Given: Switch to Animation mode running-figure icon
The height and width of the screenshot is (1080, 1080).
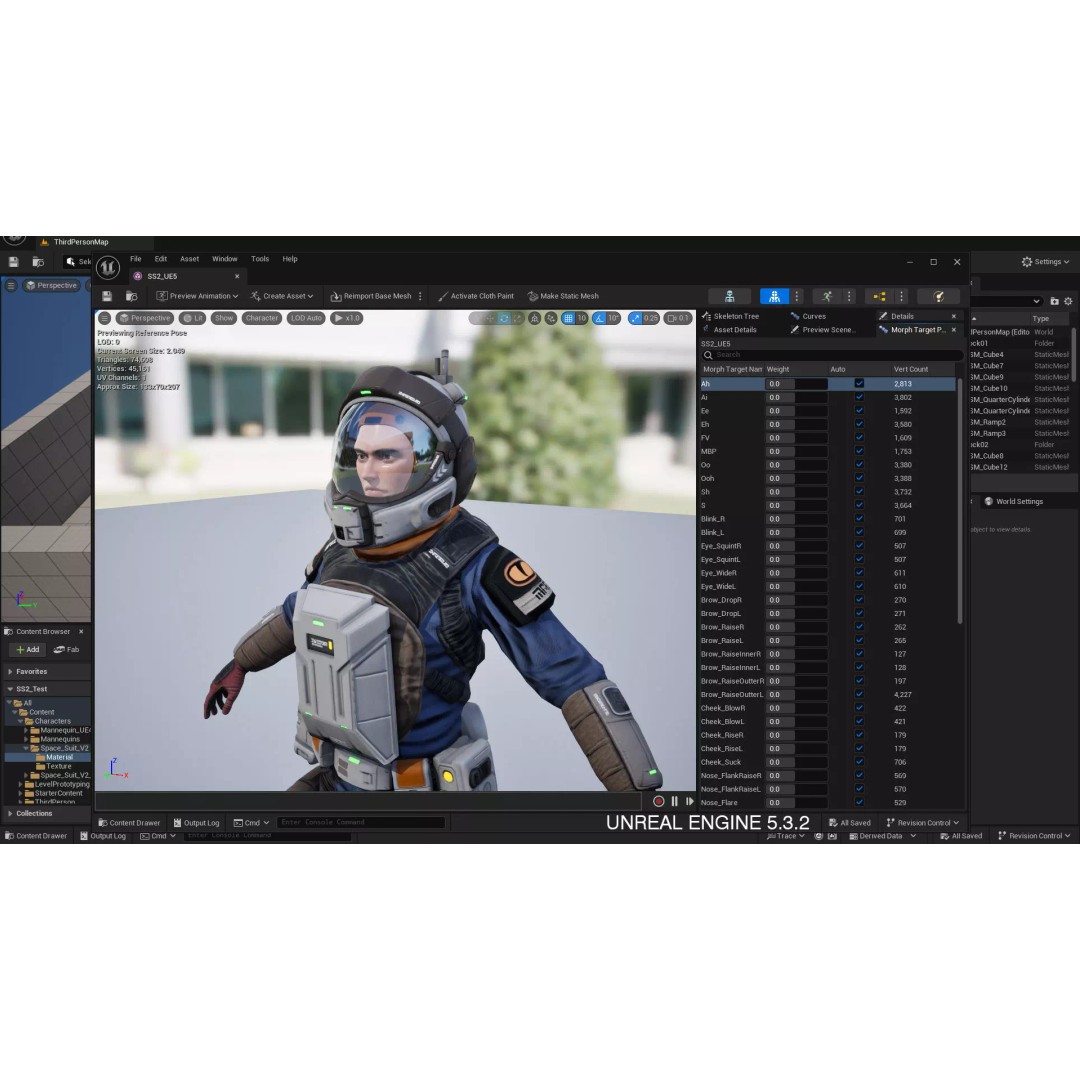Looking at the screenshot, I should pos(827,296).
